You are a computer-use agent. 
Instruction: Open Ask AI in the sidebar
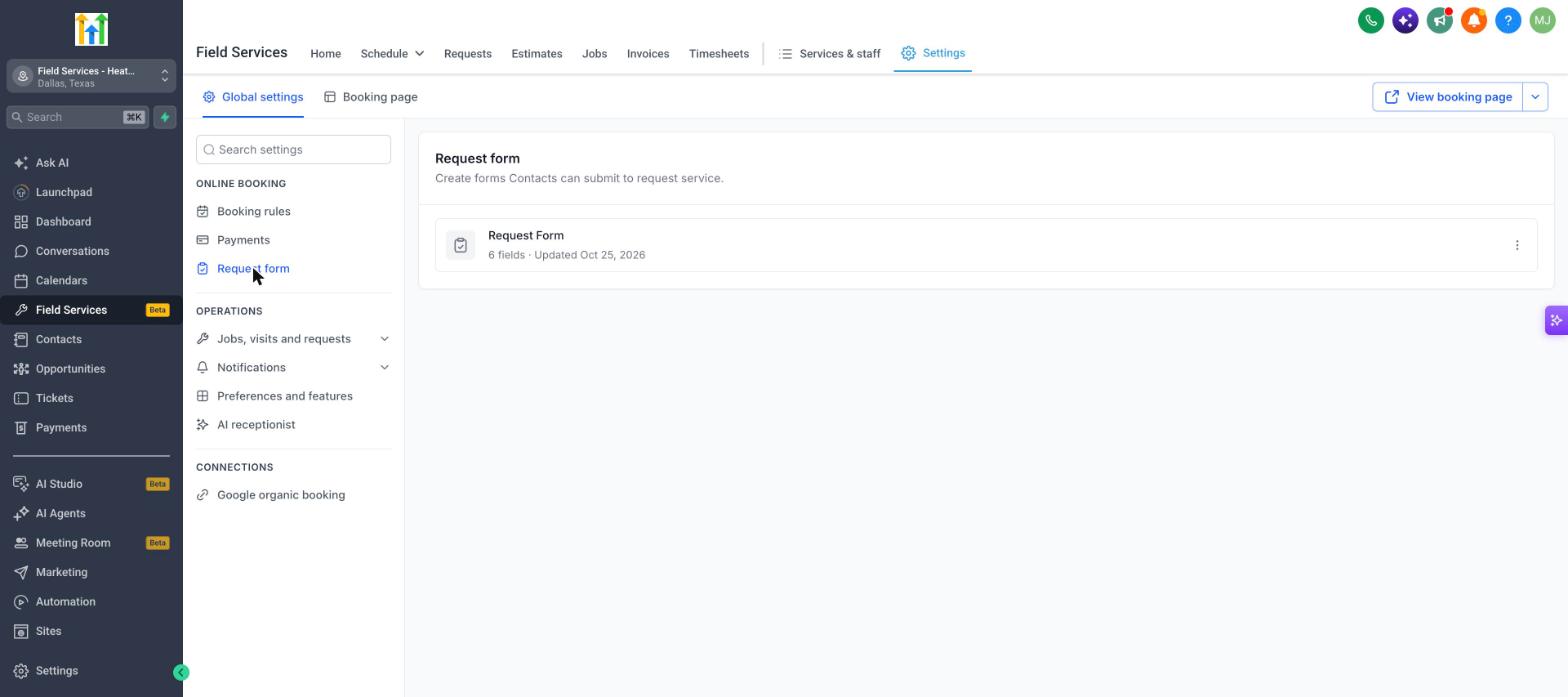[x=91, y=163]
